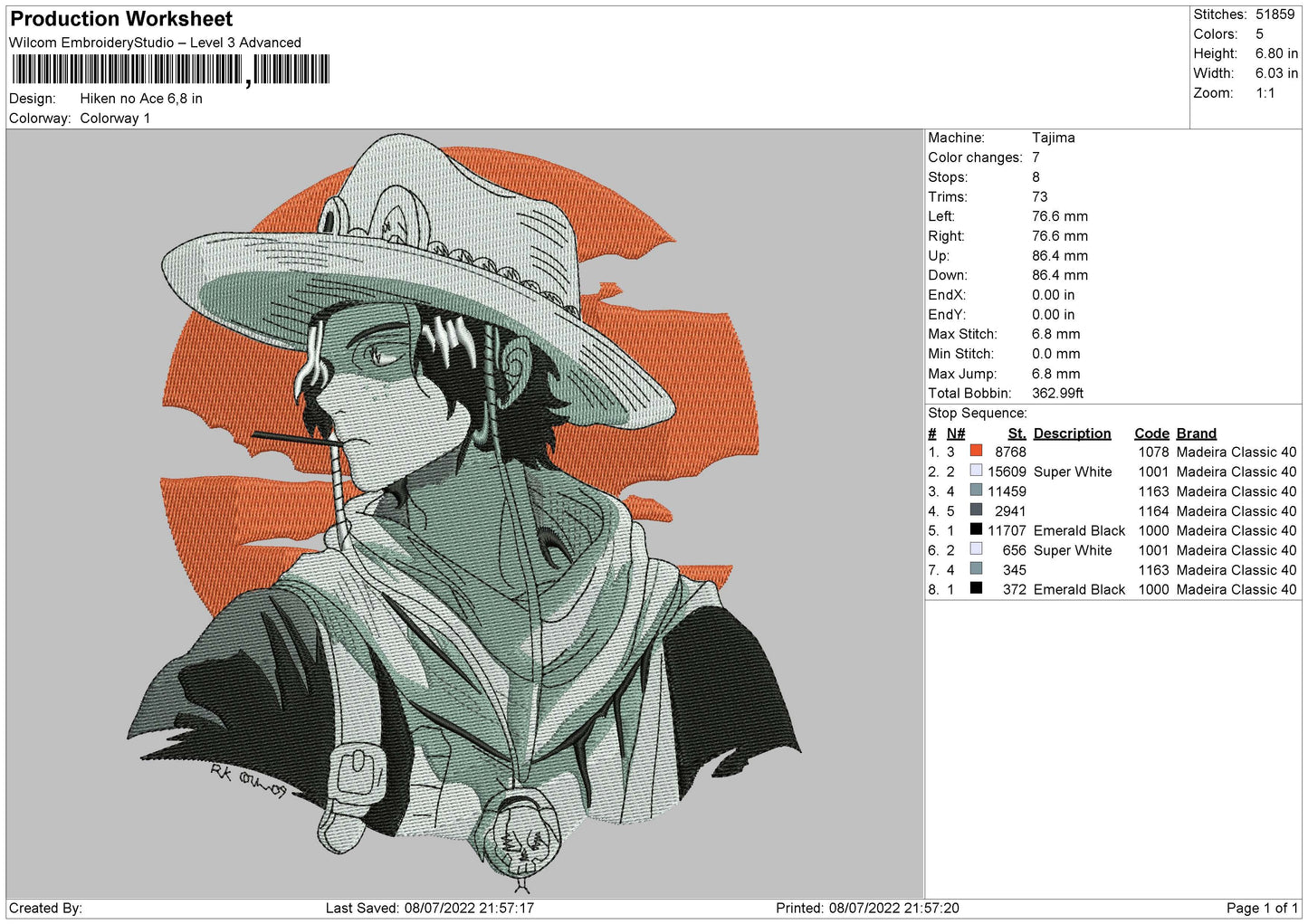Click the Stitches count 51859
The image size is (1308, 924).
1275,14
